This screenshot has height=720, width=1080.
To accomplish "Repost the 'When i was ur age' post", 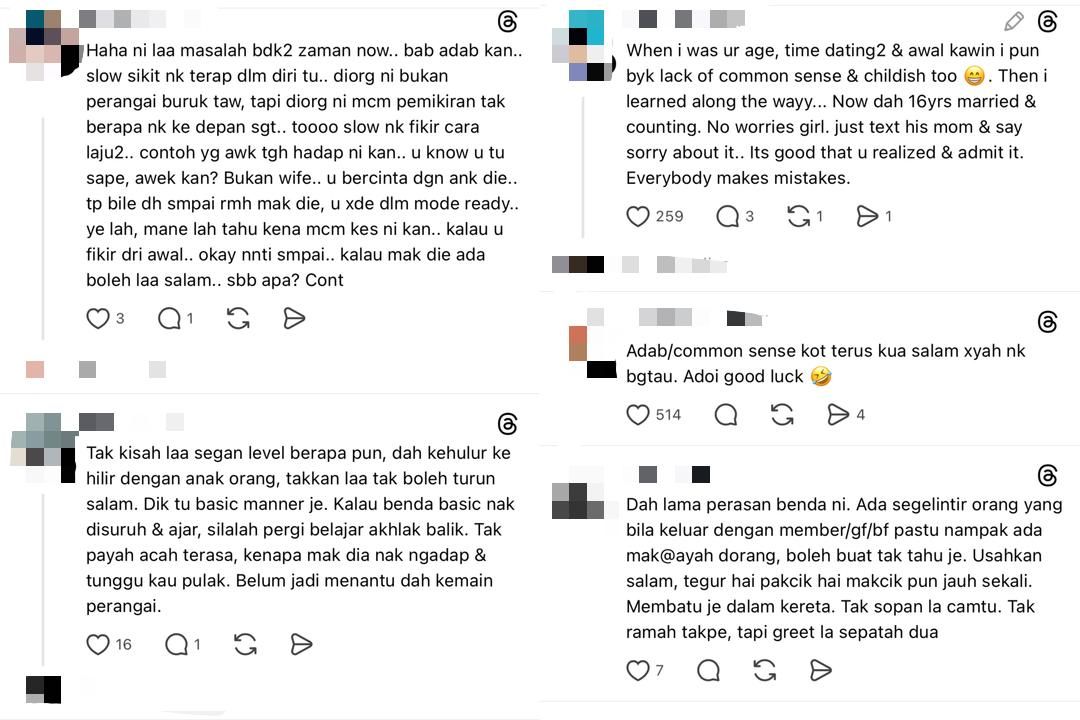I will tap(798, 216).
